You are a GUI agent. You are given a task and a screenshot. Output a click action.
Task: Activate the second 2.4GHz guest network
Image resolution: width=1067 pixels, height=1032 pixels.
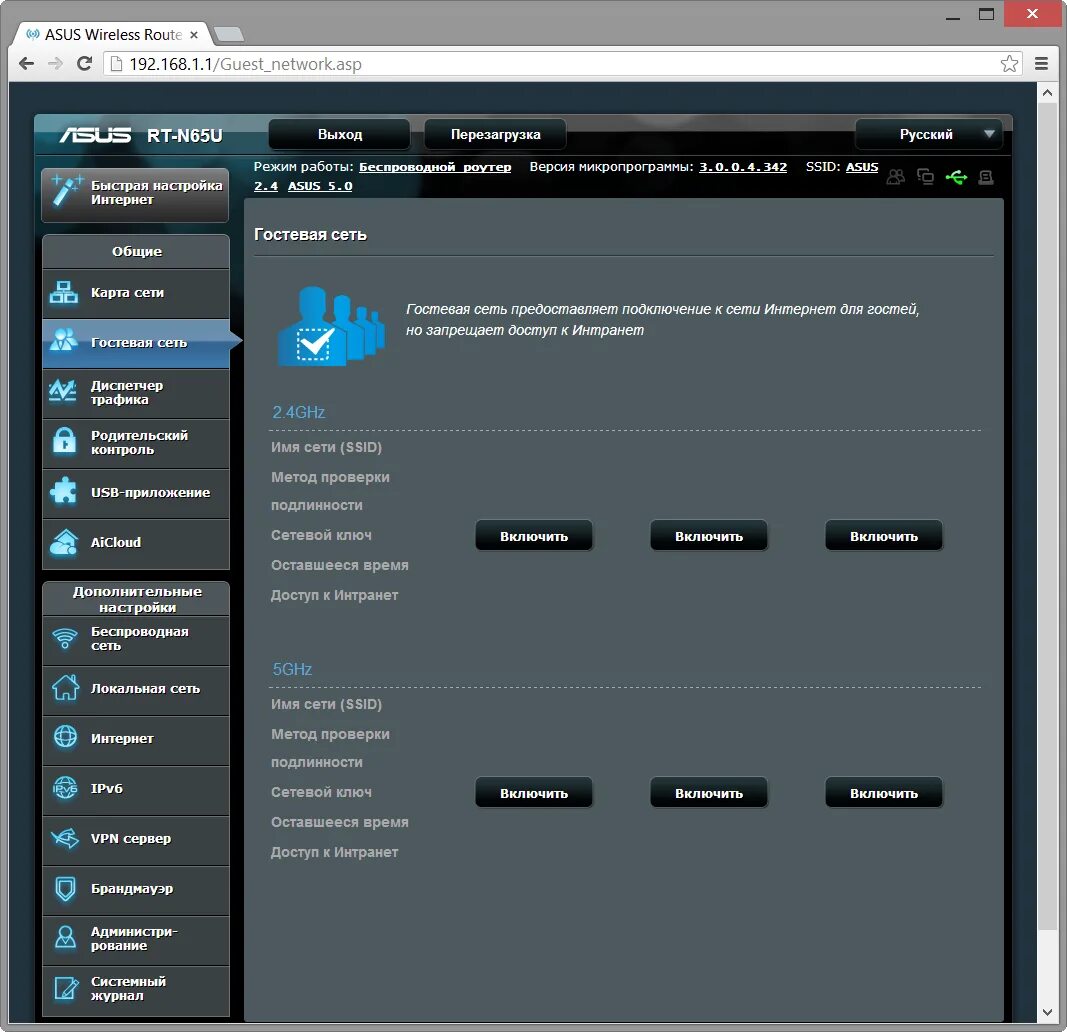[x=709, y=535]
